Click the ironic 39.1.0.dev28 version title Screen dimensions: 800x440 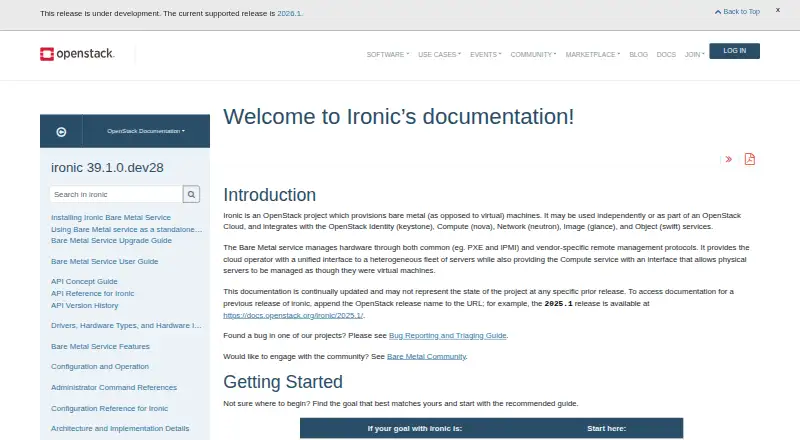pos(107,167)
